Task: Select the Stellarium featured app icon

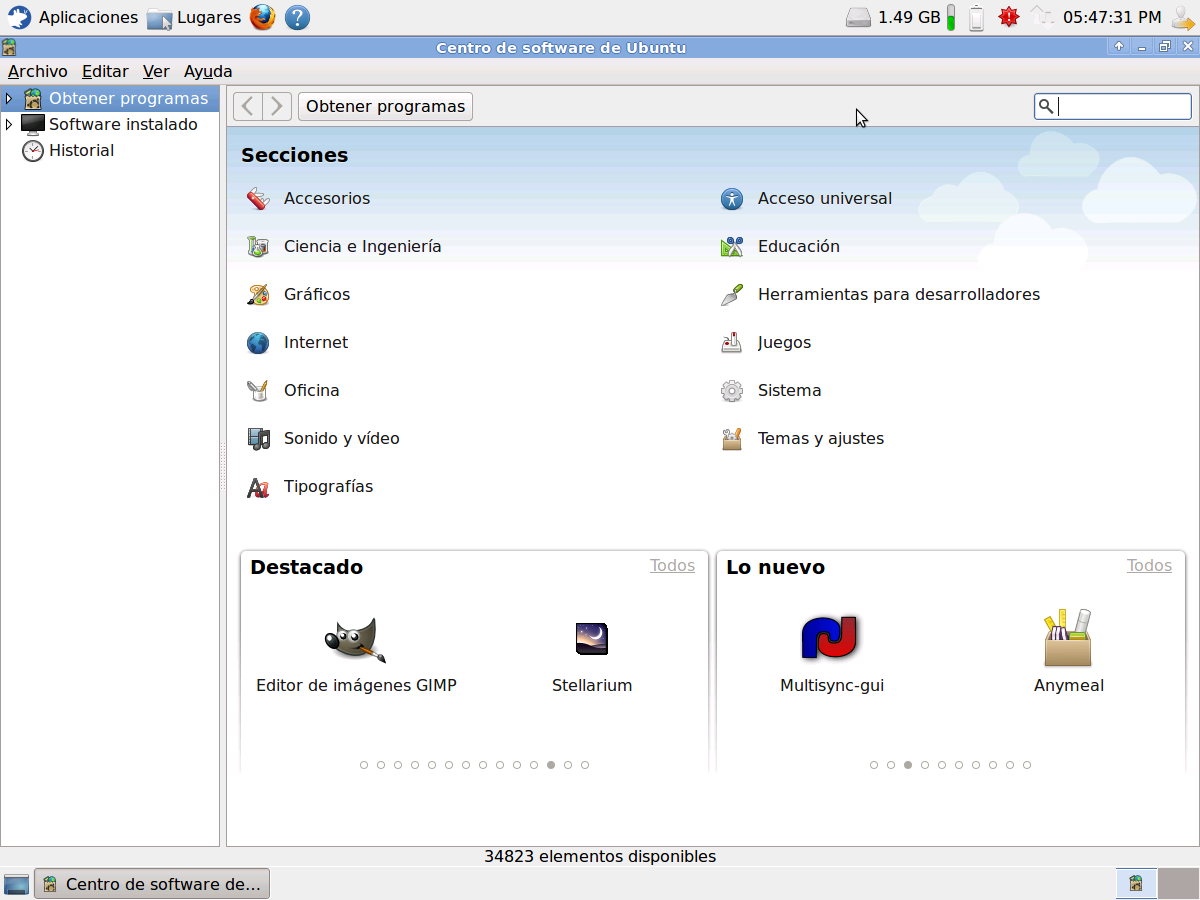Action: (592, 639)
